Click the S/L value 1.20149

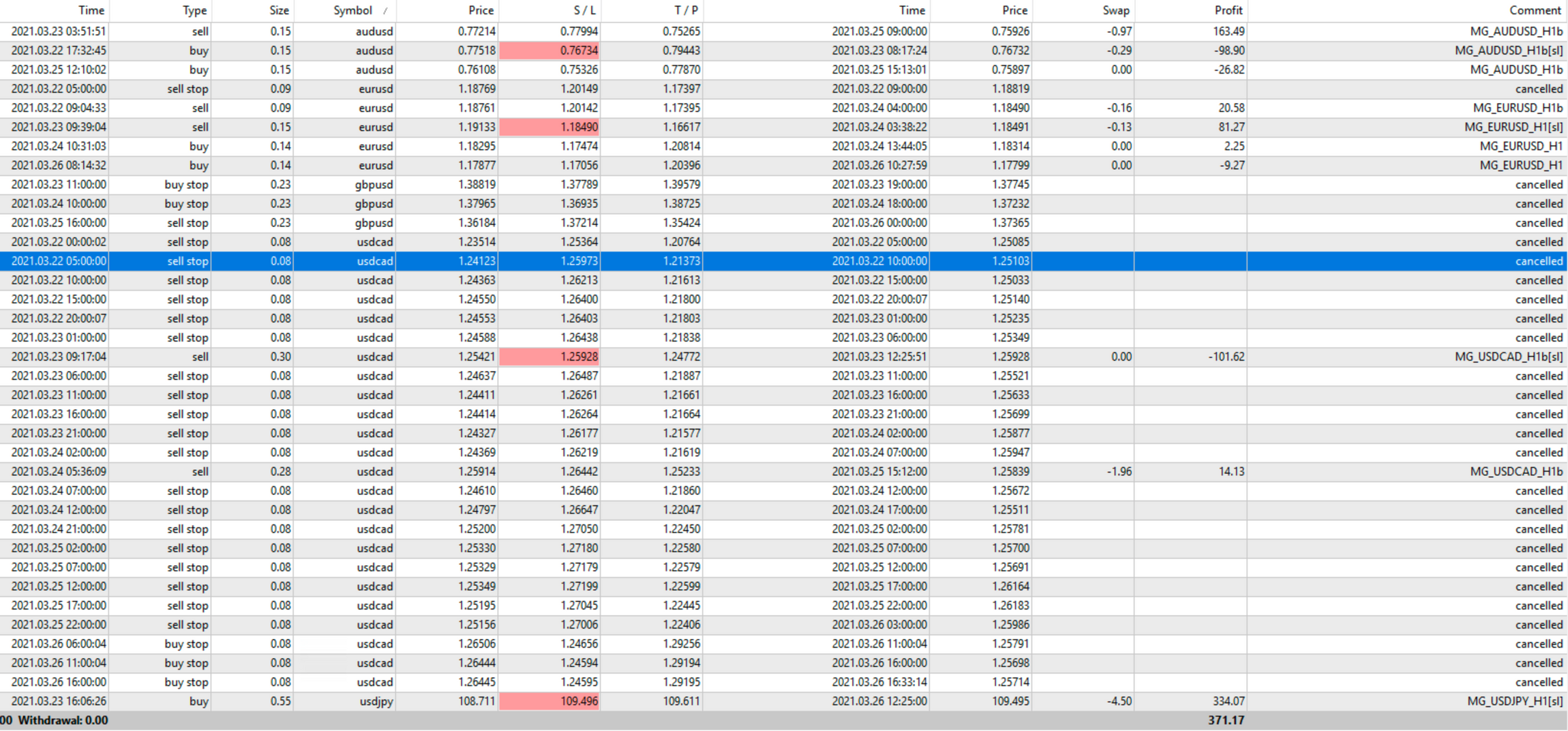pyautogui.click(x=579, y=89)
